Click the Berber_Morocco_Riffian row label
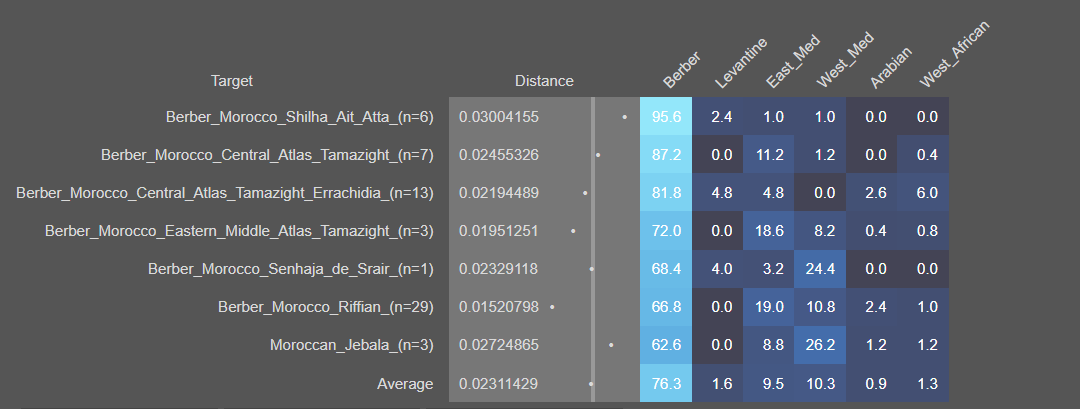1080x409 pixels. point(325,307)
